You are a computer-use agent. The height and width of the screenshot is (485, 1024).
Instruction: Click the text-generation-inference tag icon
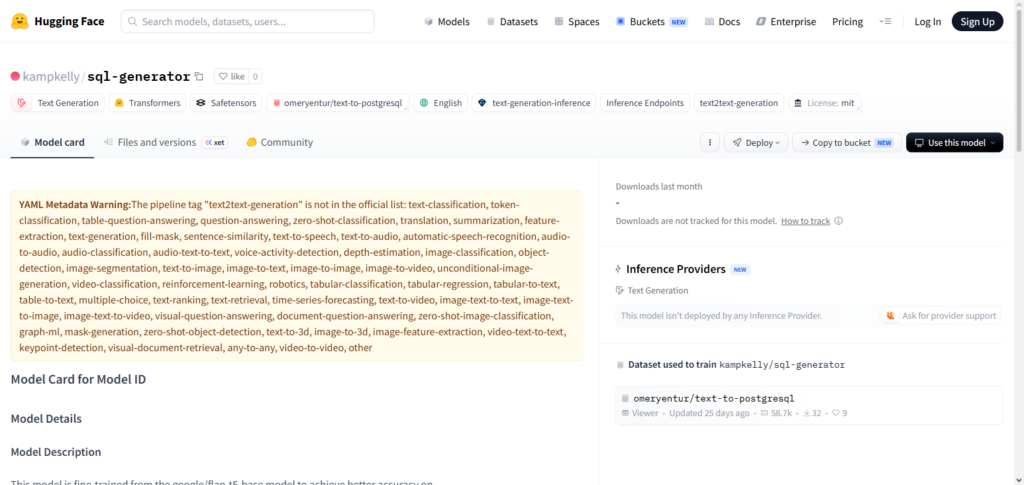pyautogui.click(x=483, y=103)
